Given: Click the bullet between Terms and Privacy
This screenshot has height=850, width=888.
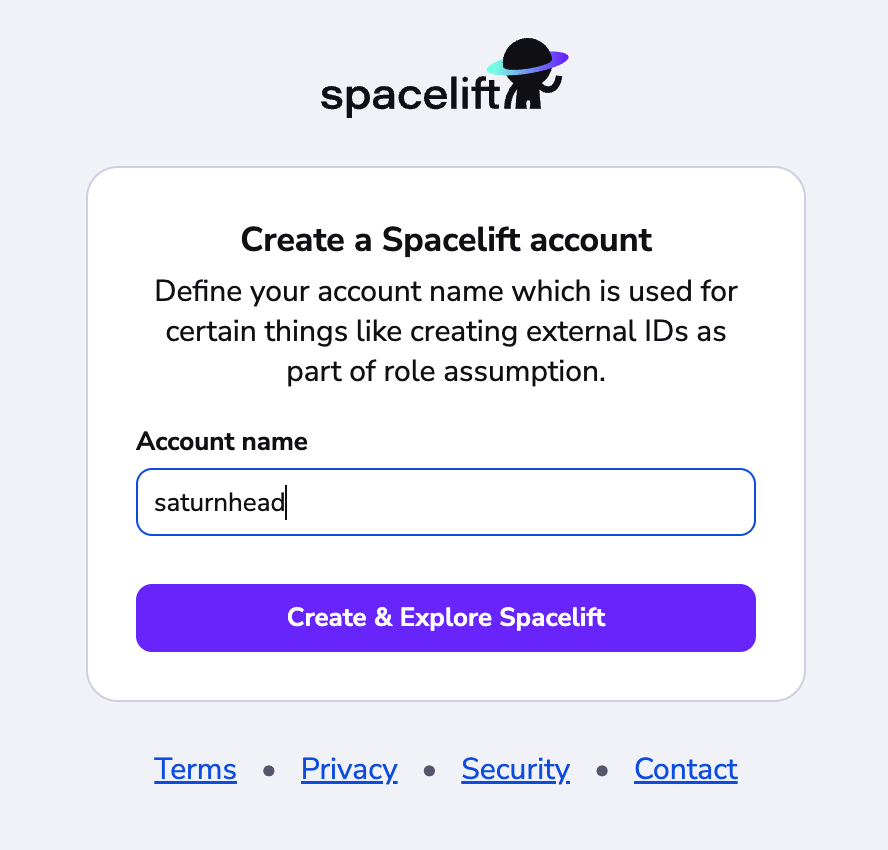Looking at the screenshot, I should tap(268, 770).
